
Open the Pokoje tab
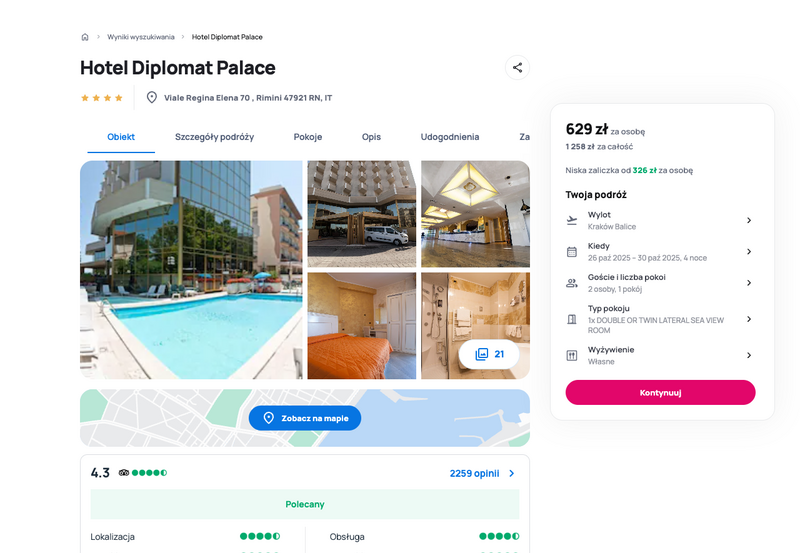tap(308, 137)
